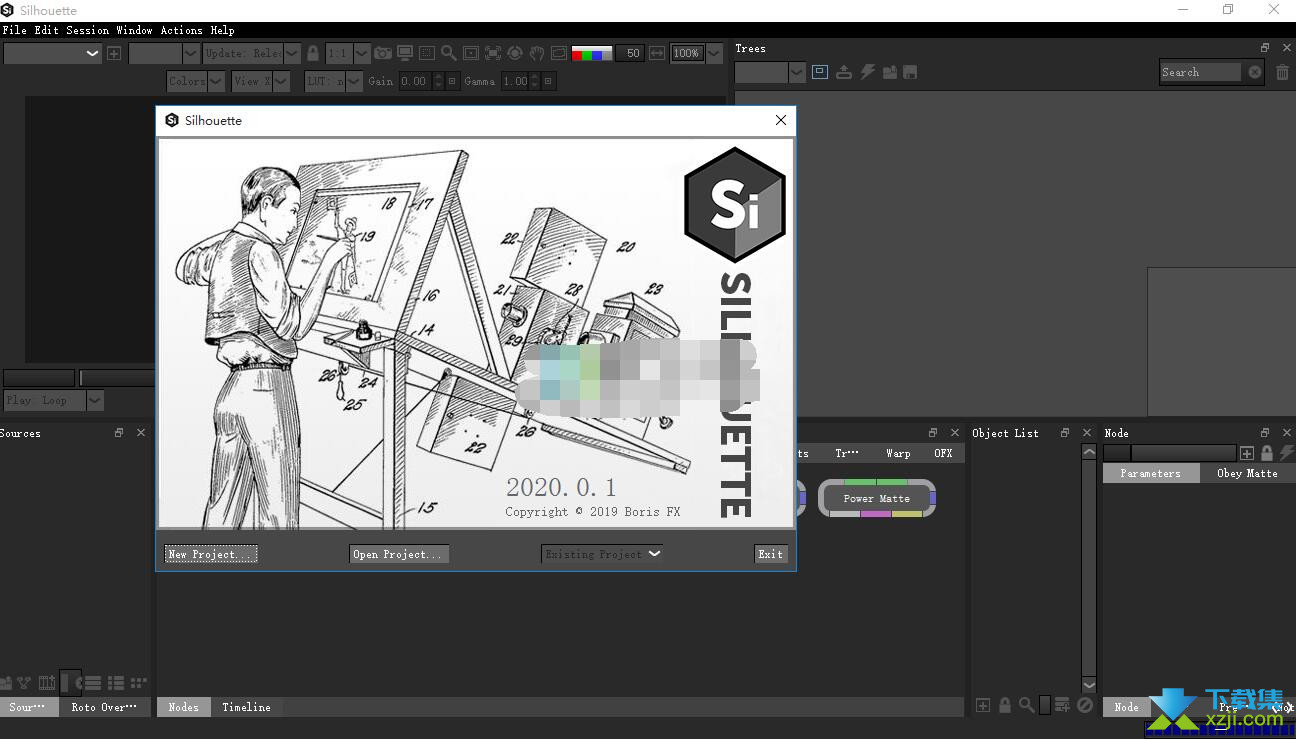Open the 1:1 ratio dropdown

click(x=348, y=53)
